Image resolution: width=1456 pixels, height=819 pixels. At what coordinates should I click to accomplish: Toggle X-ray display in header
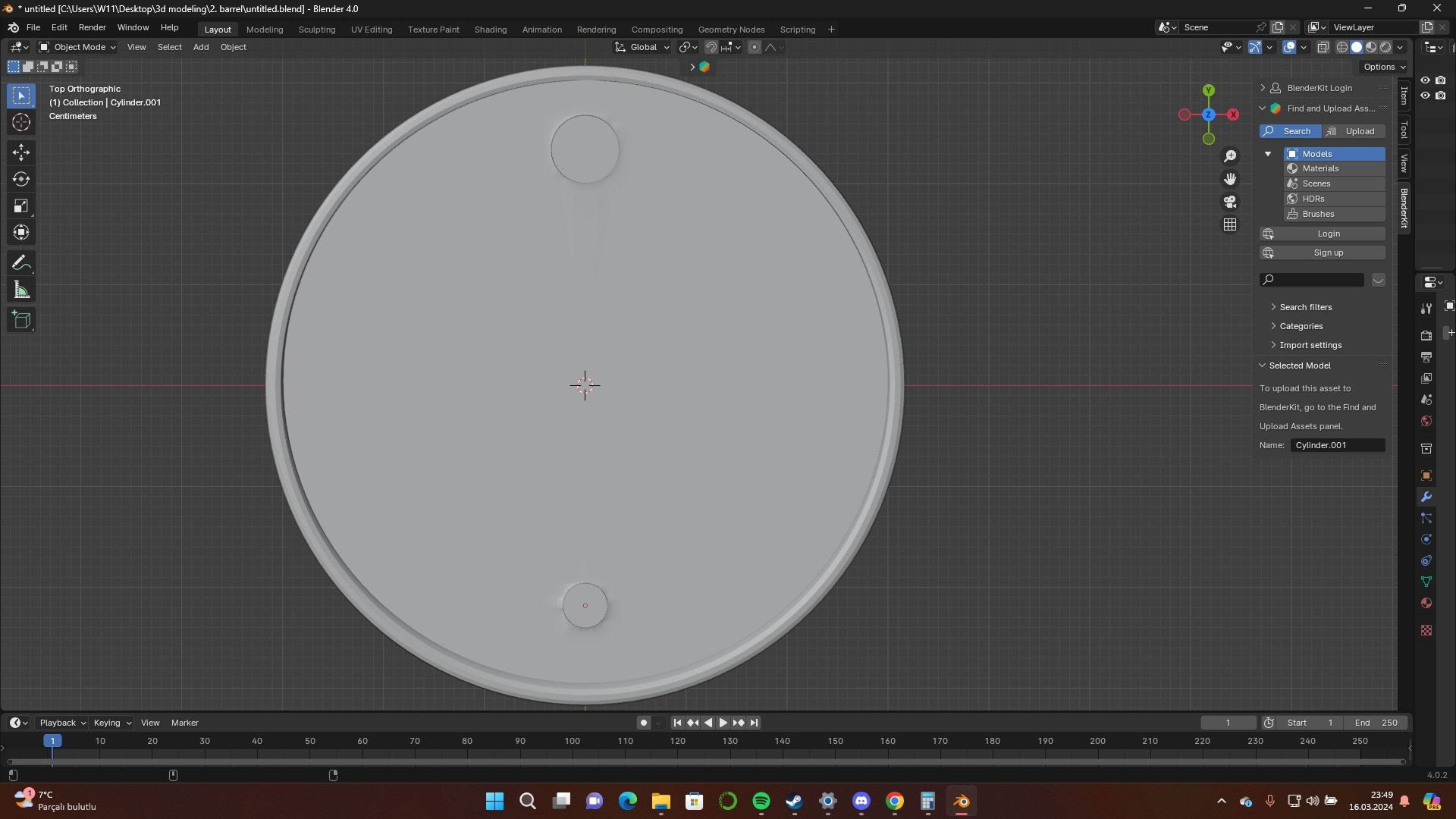[x=1323, y=47]
